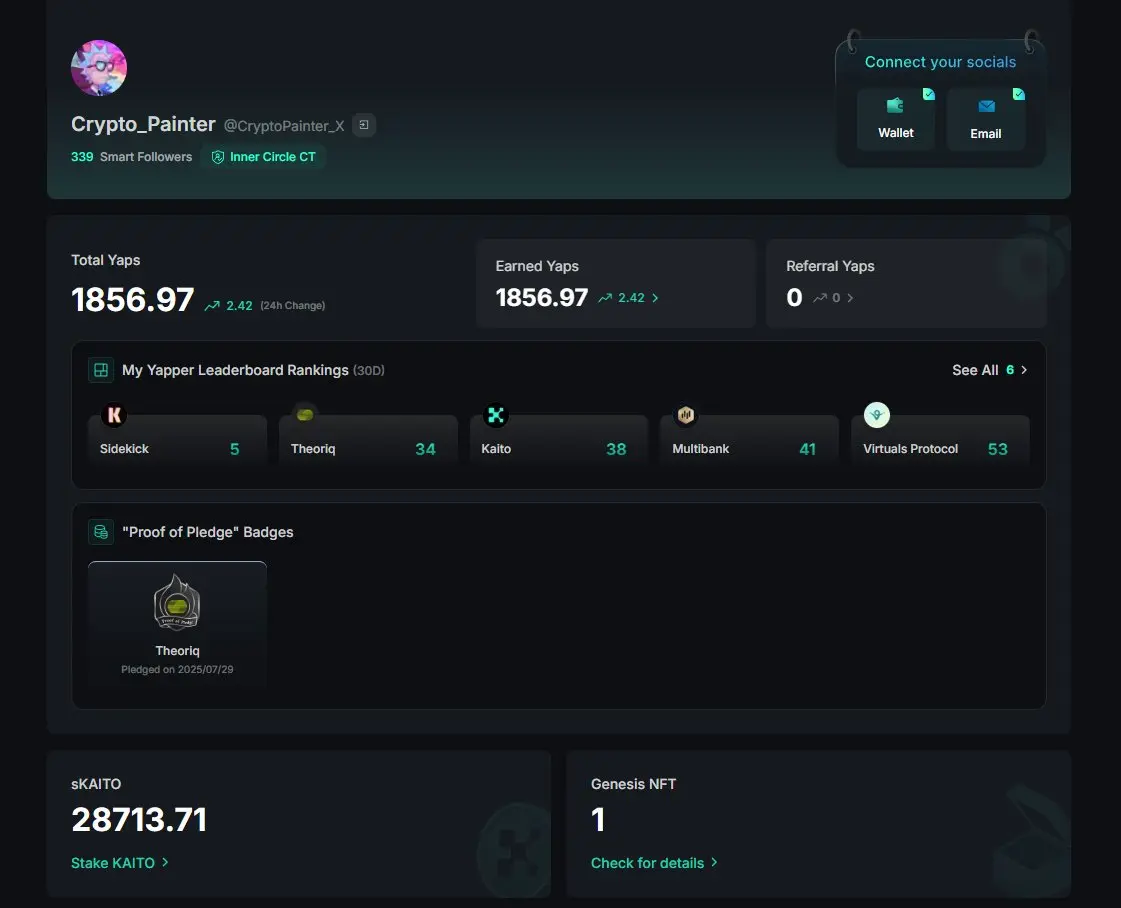Click the leaderboard grid icon
The width and height of the screenshot is (1121, 908).
pos(101,370)
